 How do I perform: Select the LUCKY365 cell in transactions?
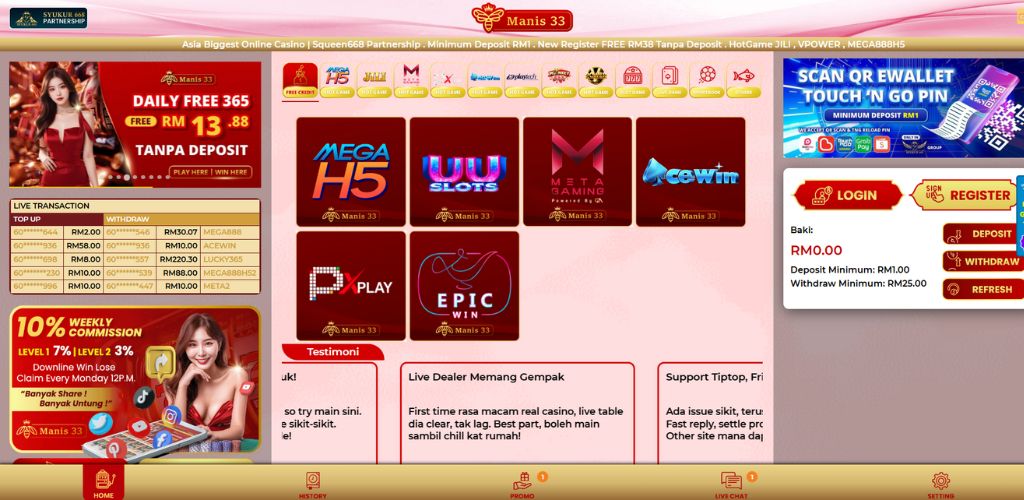(x=230, y=259)
